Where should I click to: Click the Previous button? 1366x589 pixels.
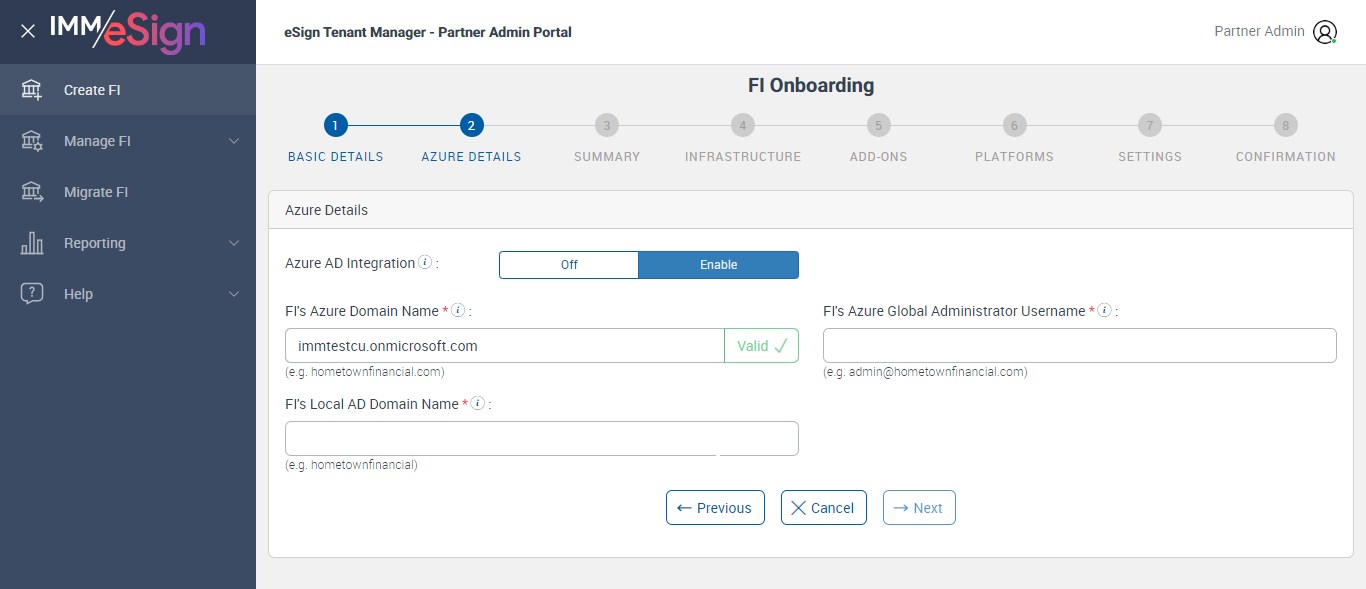715,508
